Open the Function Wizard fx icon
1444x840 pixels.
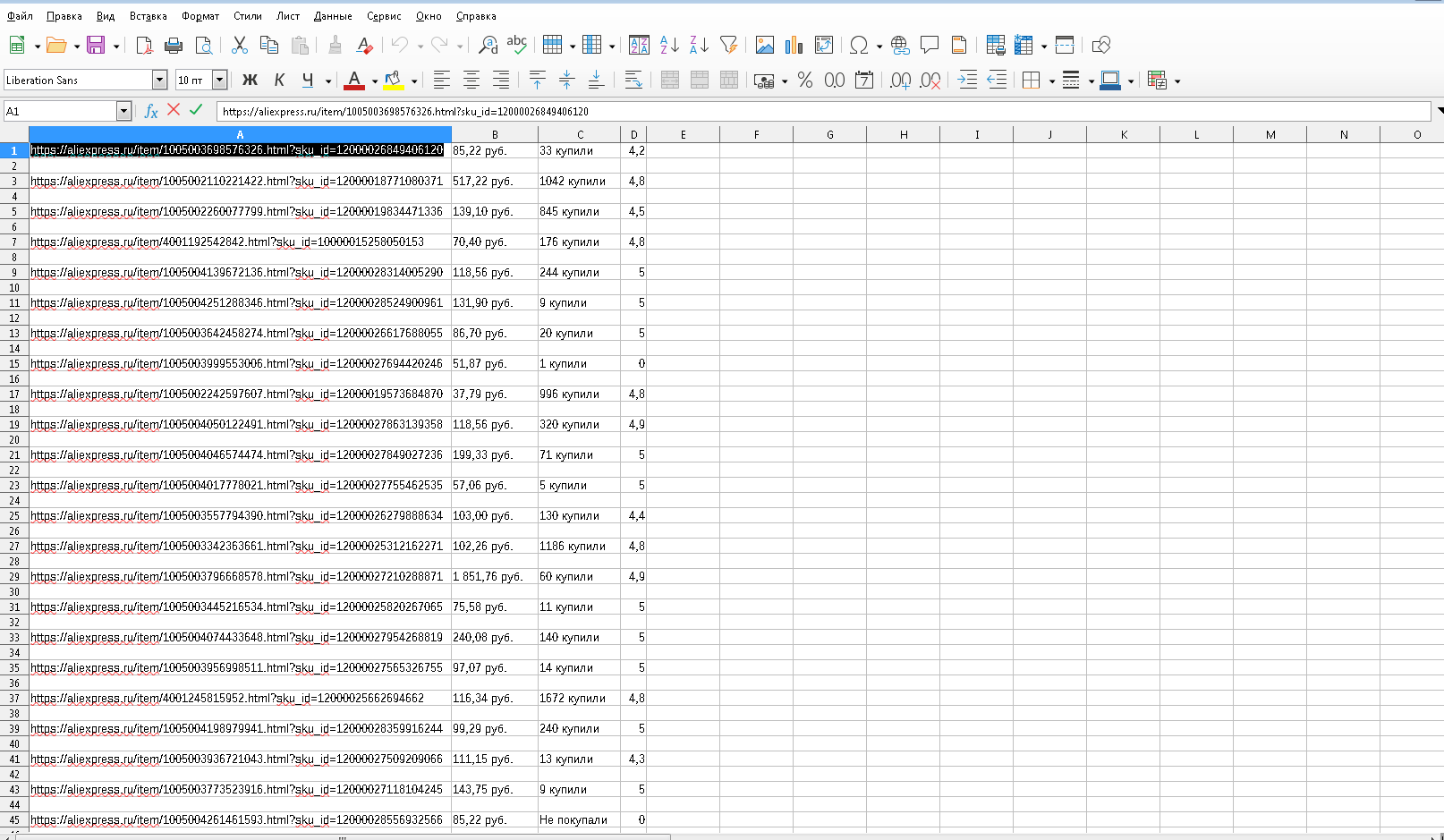pyautogui.click(x=151, y=111)
